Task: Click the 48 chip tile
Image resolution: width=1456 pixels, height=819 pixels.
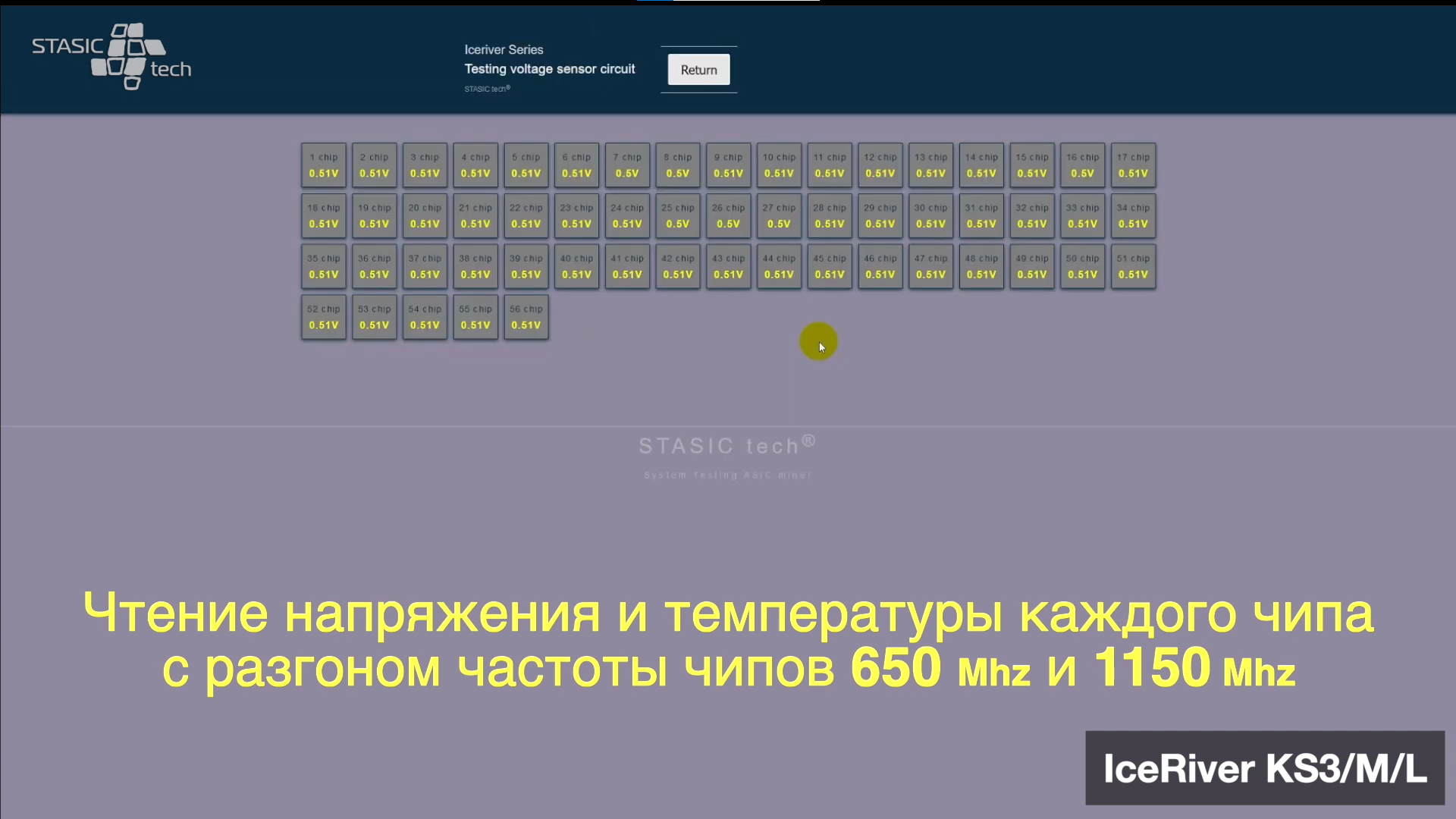Action: pyautogui.click(x=981, y=266)
